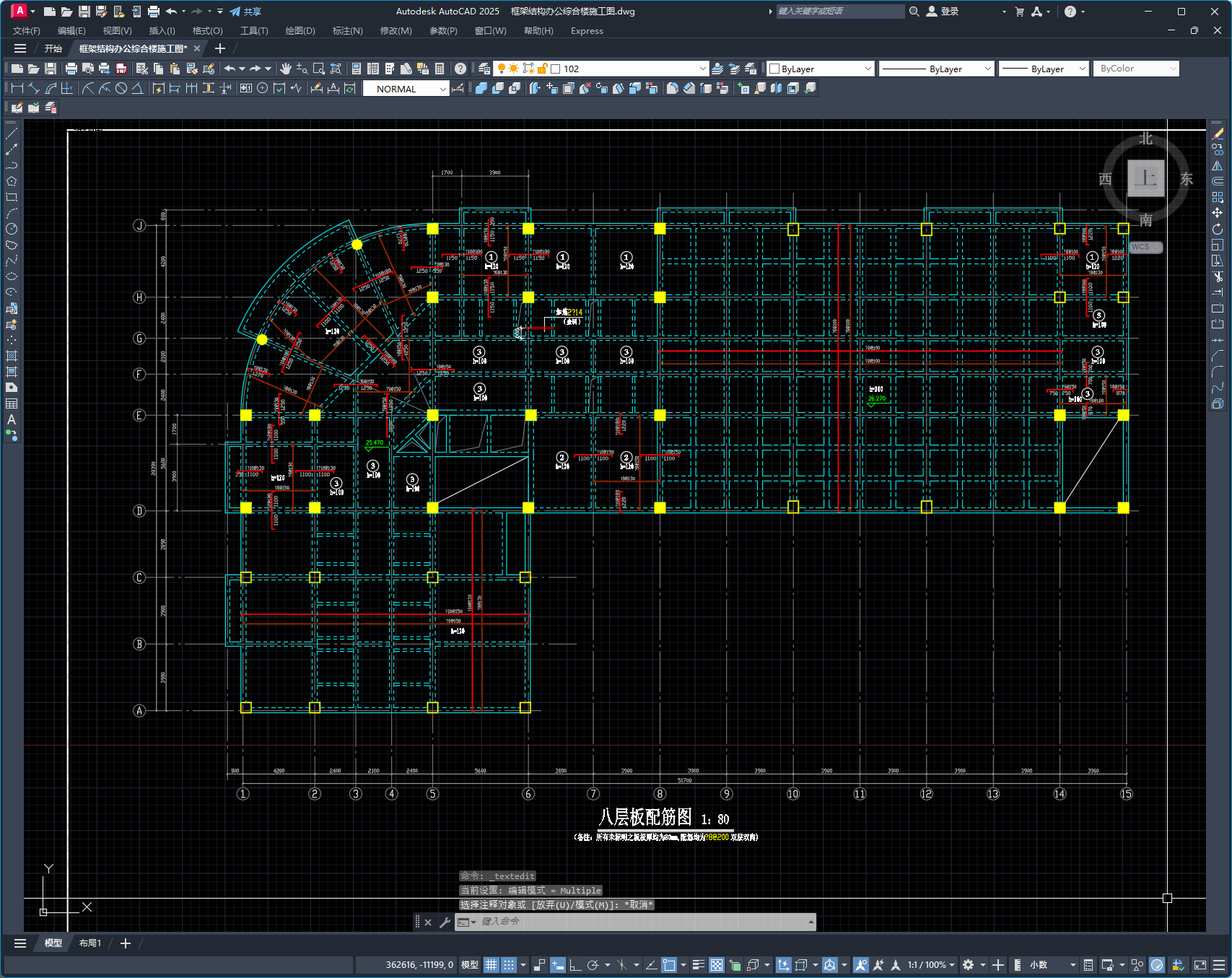The height and width of the screenshot is (978, 1232).
Task: Open the Plot to DWF icon
Action: (x=121, y=69)
